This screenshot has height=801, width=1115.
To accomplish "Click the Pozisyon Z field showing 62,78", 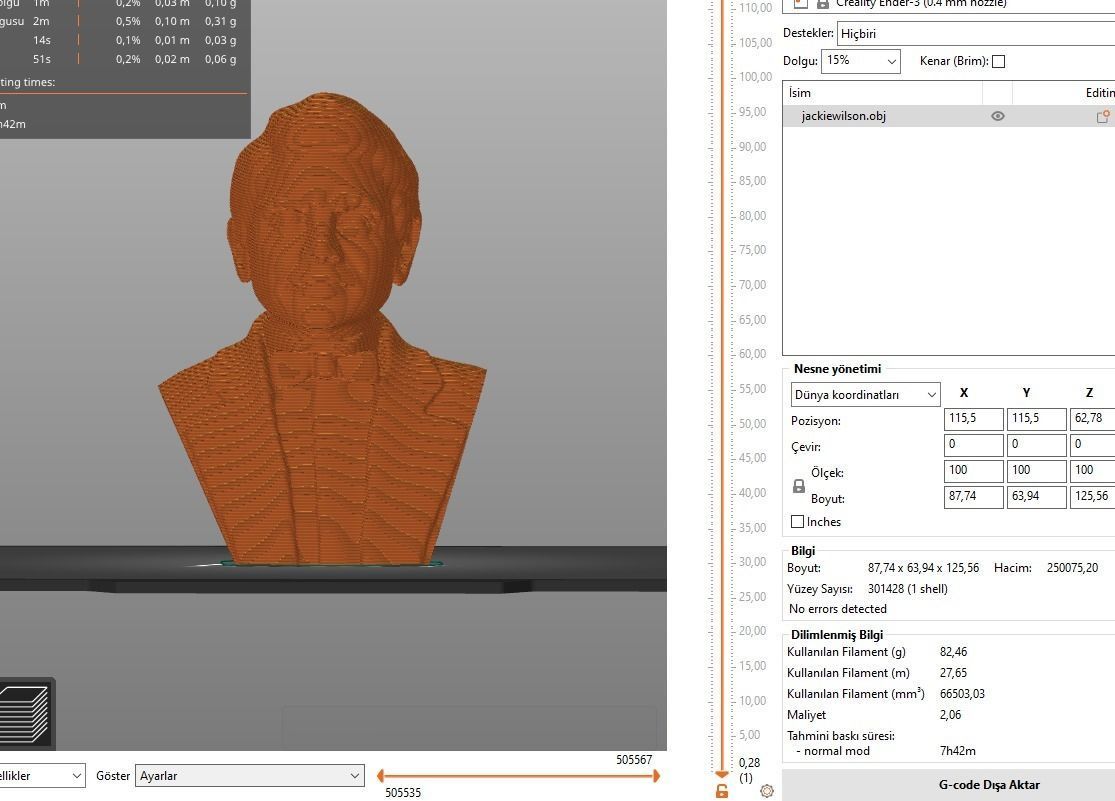I will point(1092,418).
